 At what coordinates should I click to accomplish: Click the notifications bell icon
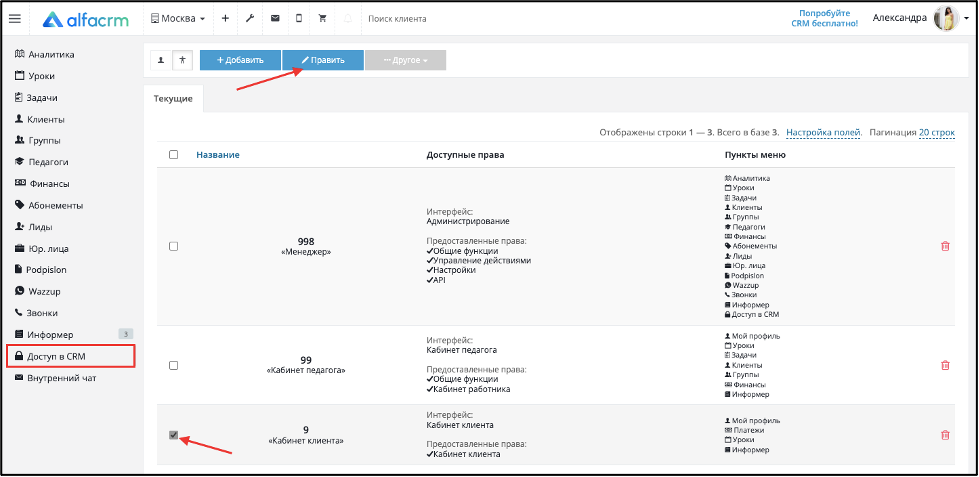pos(348,19)
